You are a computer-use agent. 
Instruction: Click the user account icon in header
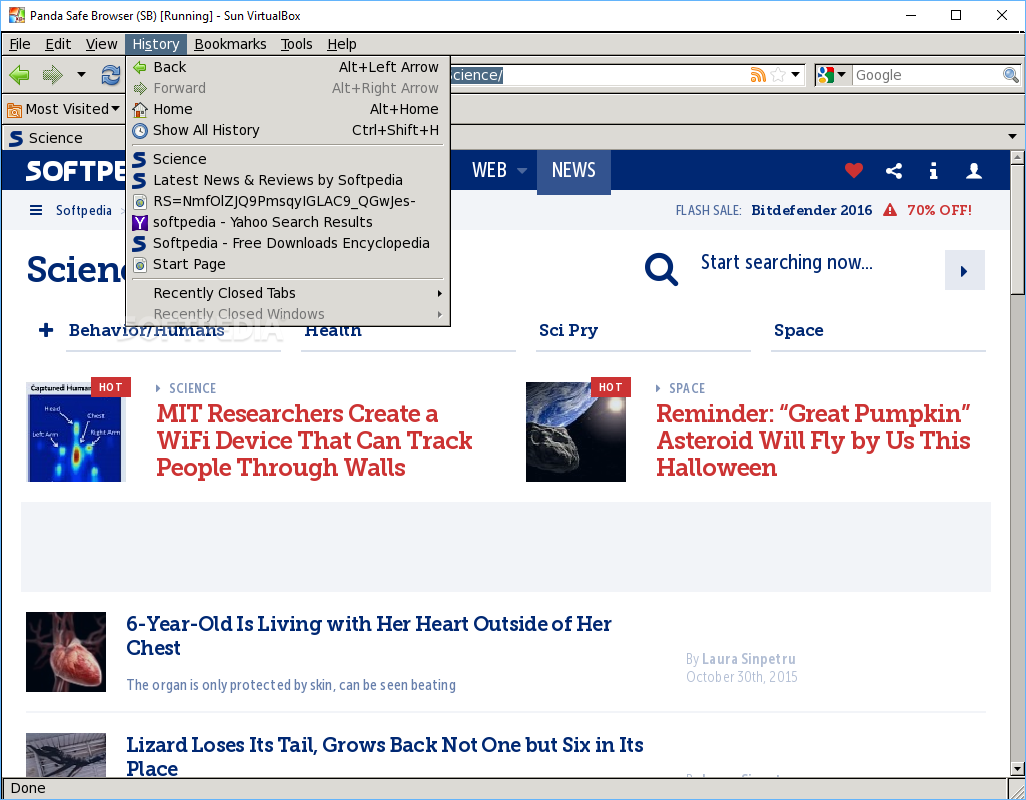click(974, 171)
